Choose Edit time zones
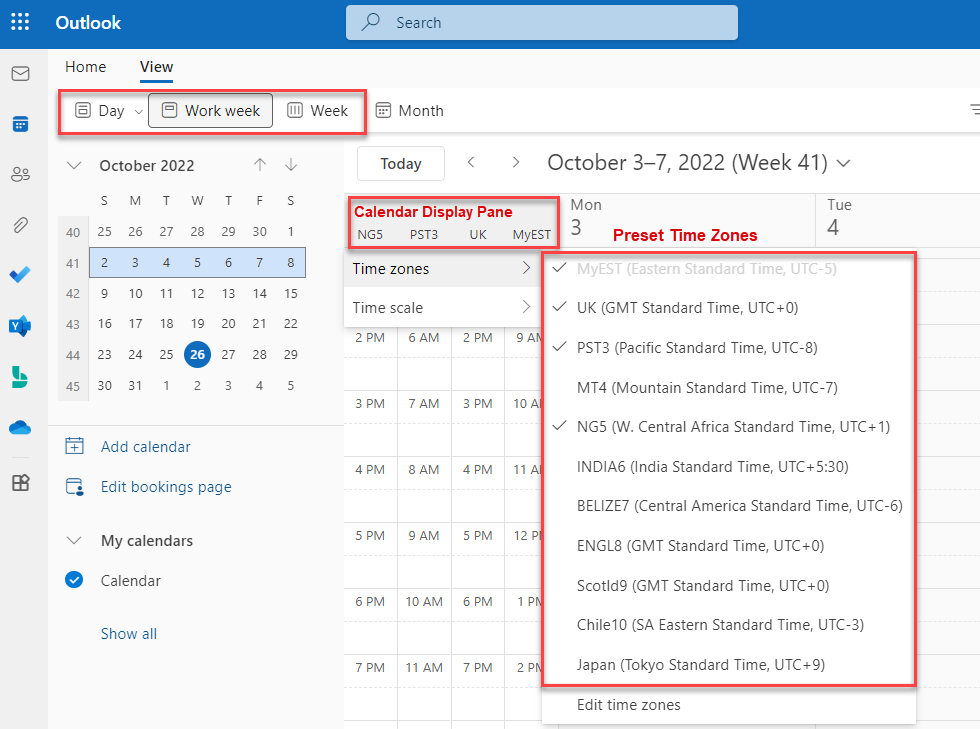The height and width of the screenshot is (729, 980). tap(629, 705)
